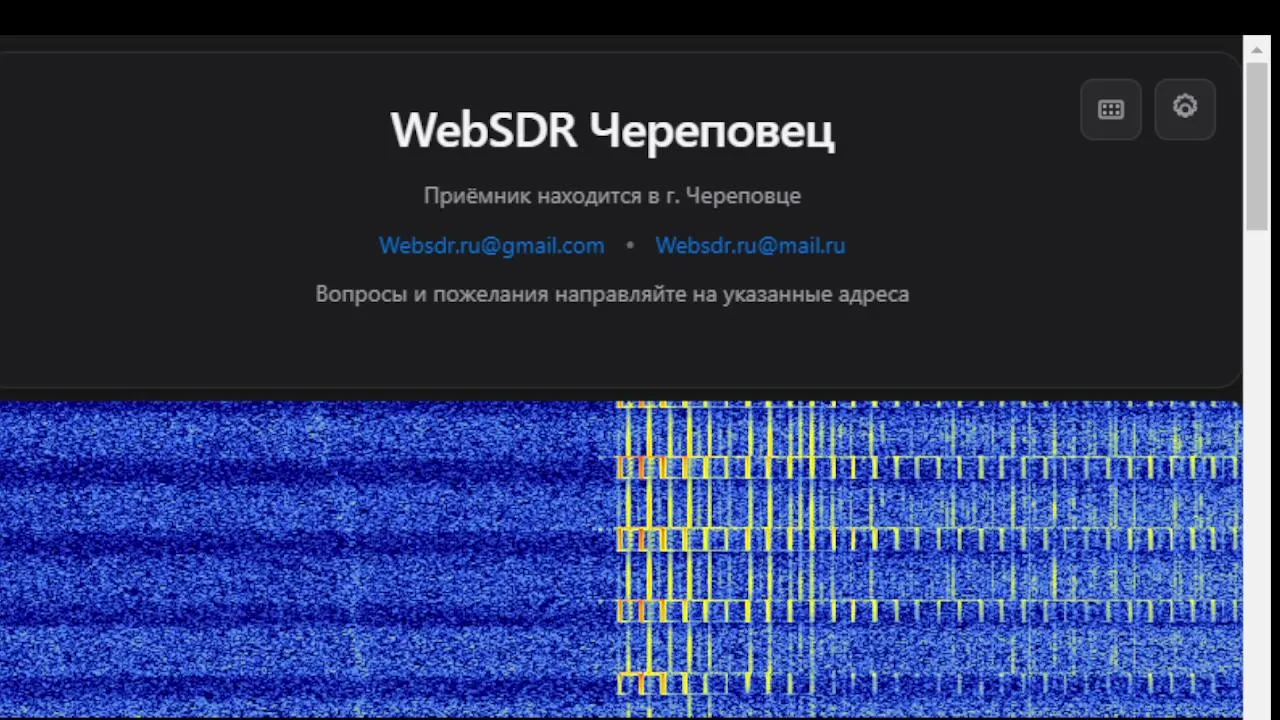Open the Websdr.ru@gmail.com email link
1280x720 pixels.
[x=491, y=245]
